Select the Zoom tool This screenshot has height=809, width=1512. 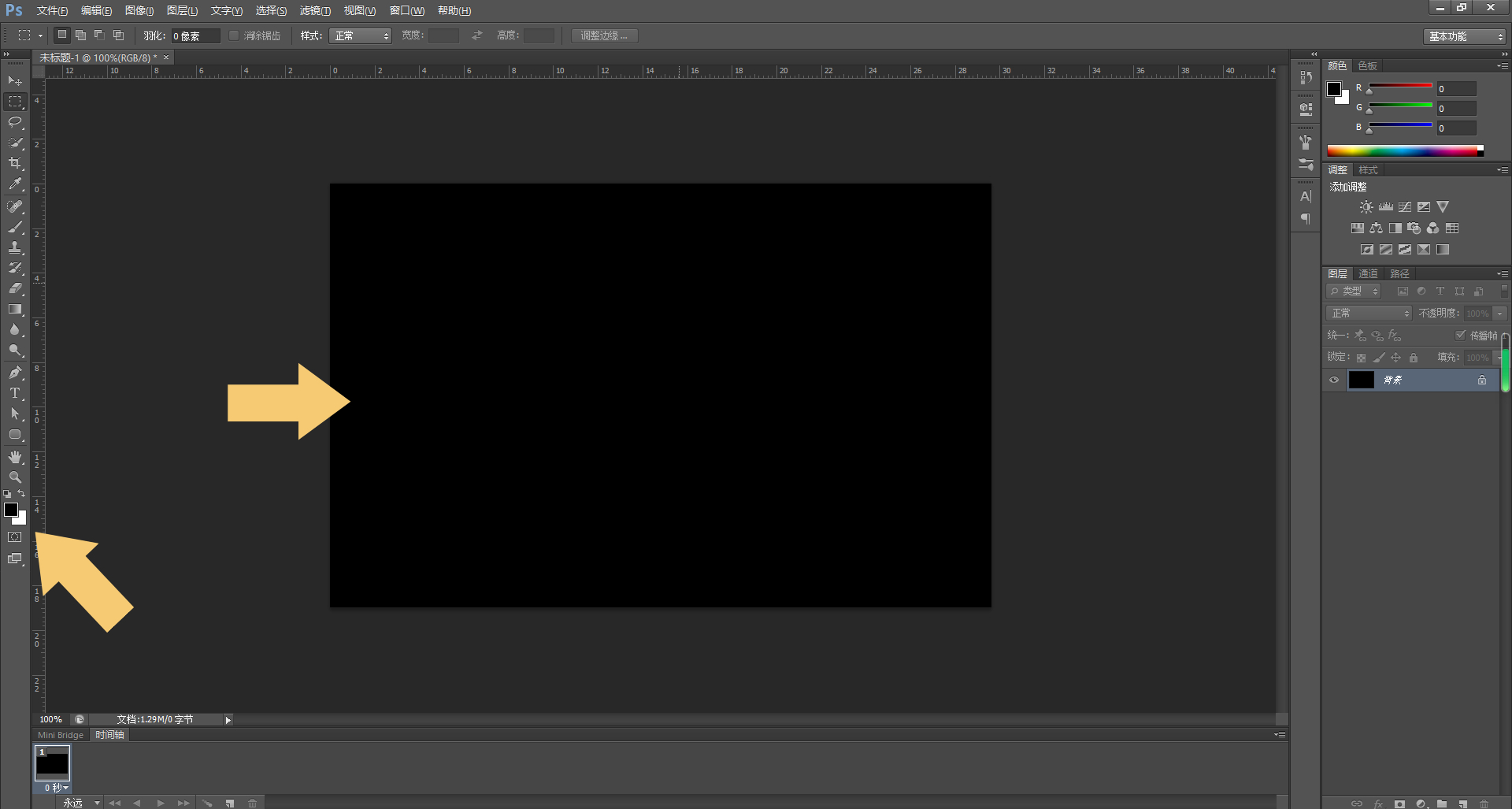15,477
